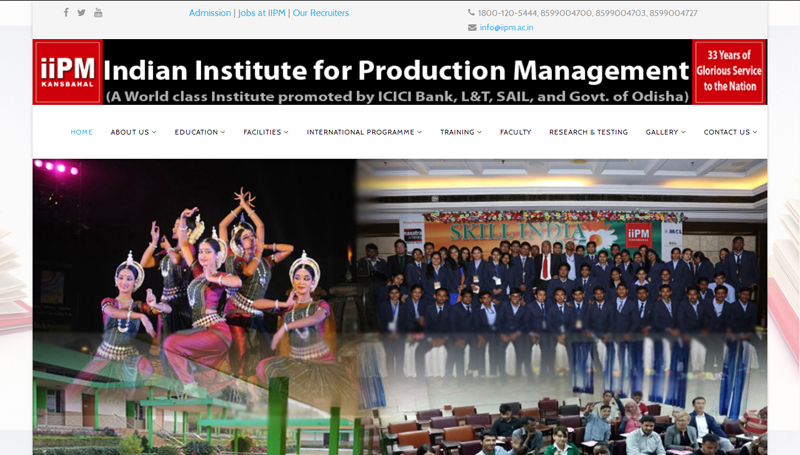
Task: Open the Facebook social icon
Action: (x=66, y=12)
